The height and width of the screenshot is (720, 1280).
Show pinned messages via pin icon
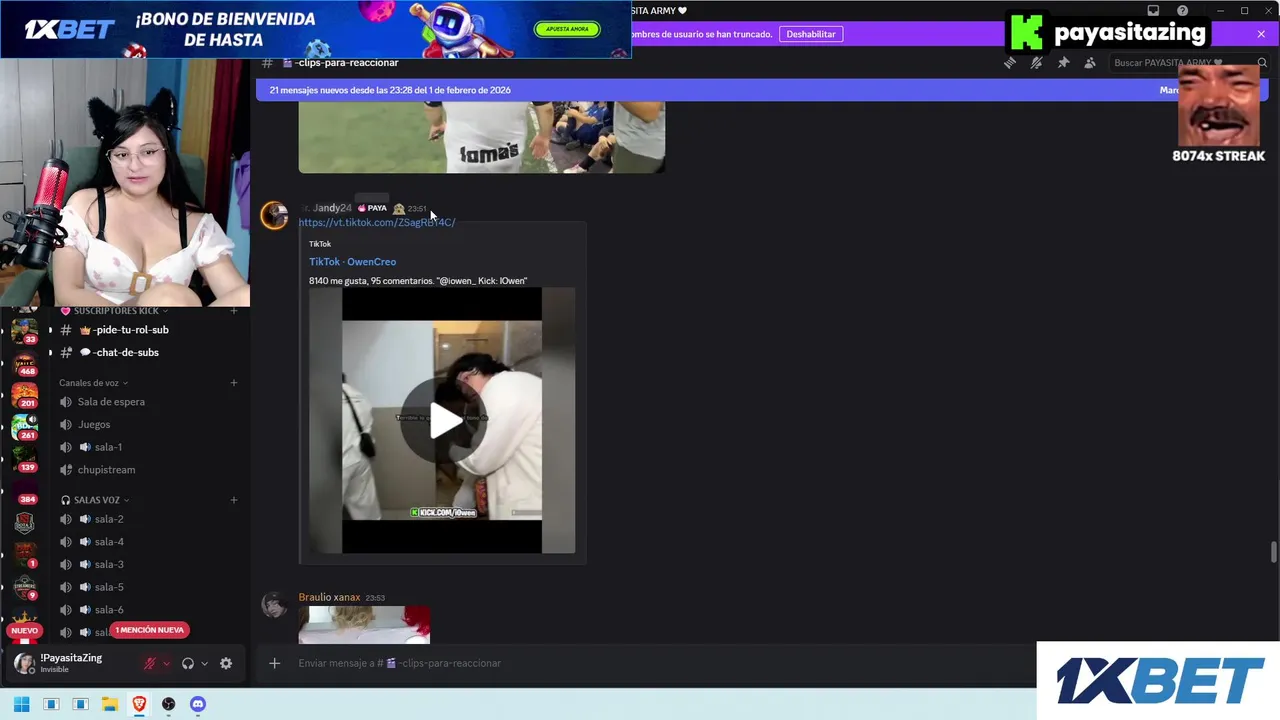(x=1063, y=63)
